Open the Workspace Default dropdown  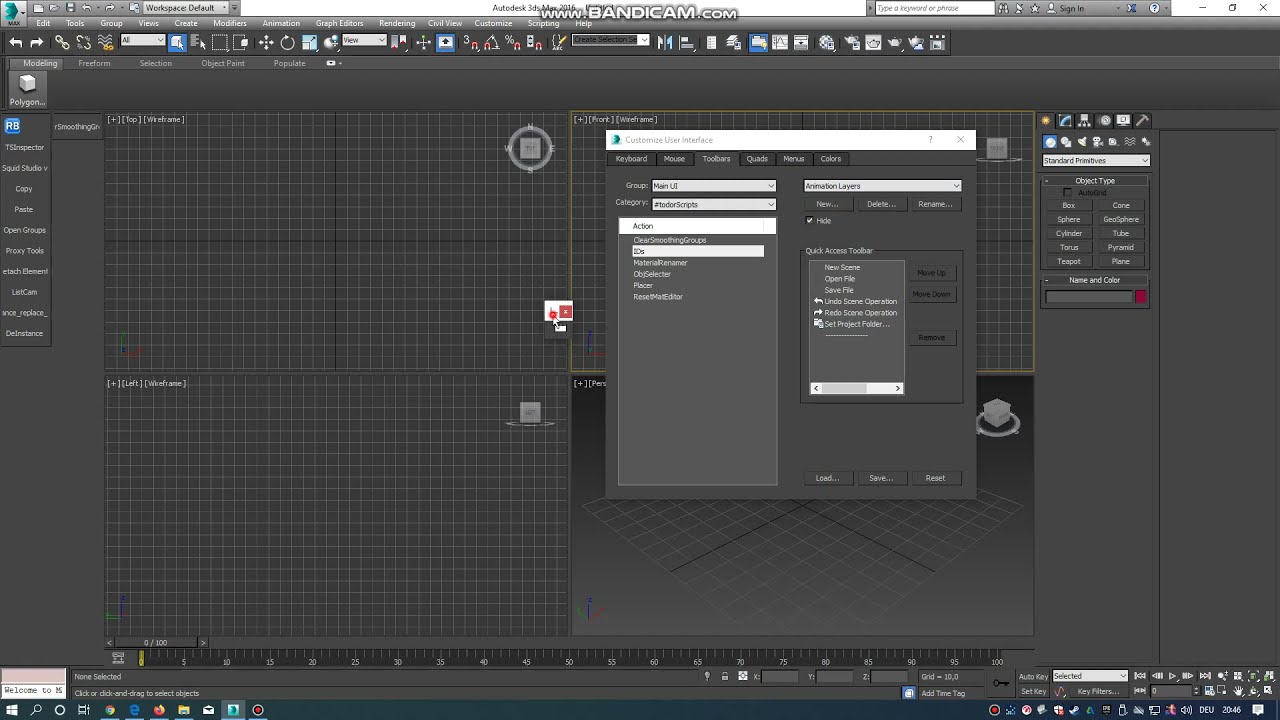[186, 8]
